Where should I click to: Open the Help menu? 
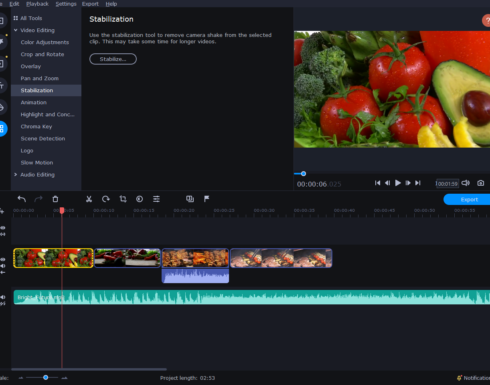[x=111, y=4]
